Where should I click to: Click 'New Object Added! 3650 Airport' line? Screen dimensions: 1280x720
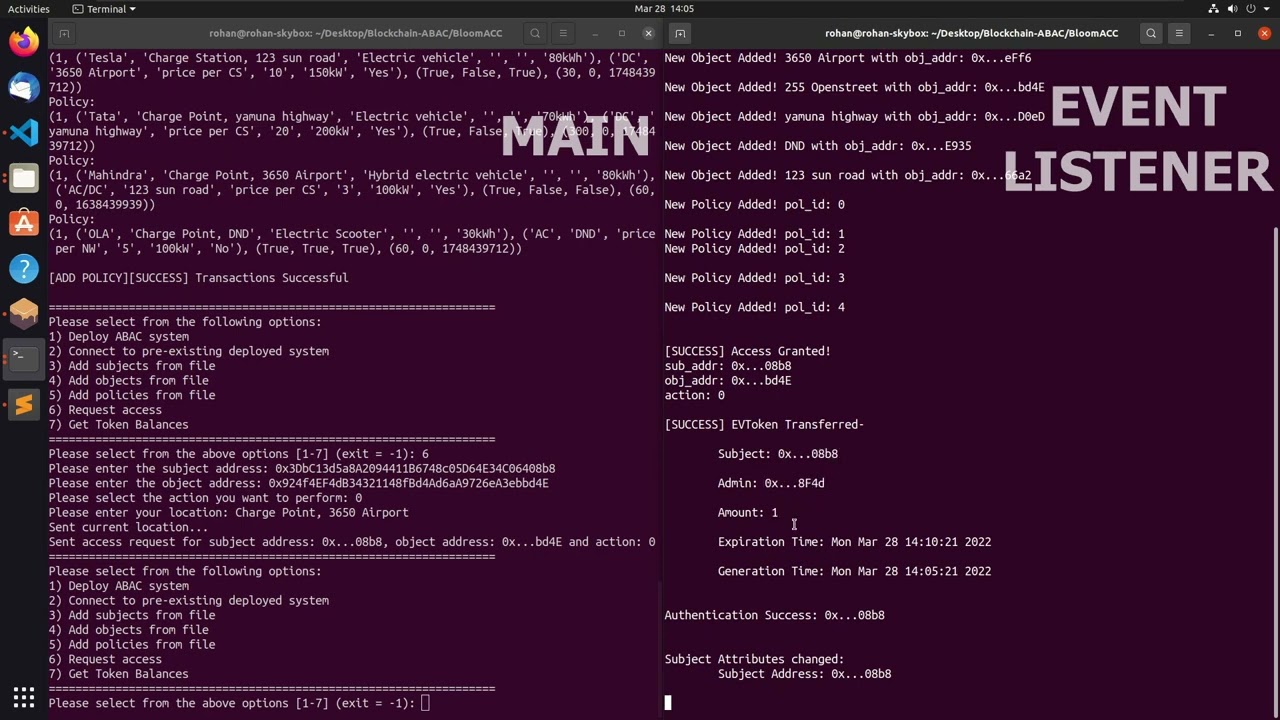(x=848, y=58)
